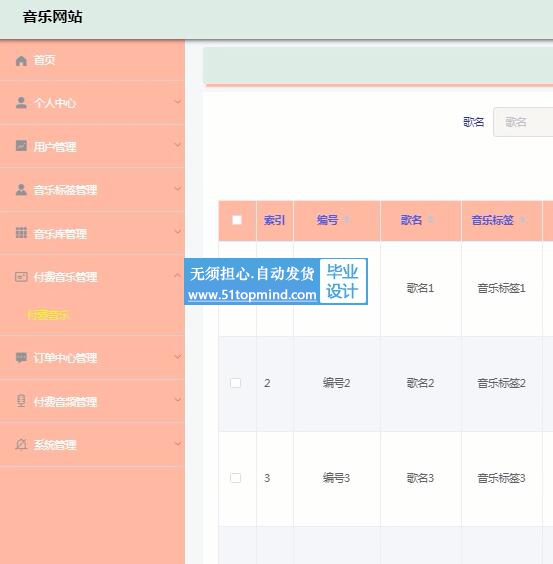Click the 编号2 cell
The width and height of the screenshot is (553, 564).
[336, 383]
